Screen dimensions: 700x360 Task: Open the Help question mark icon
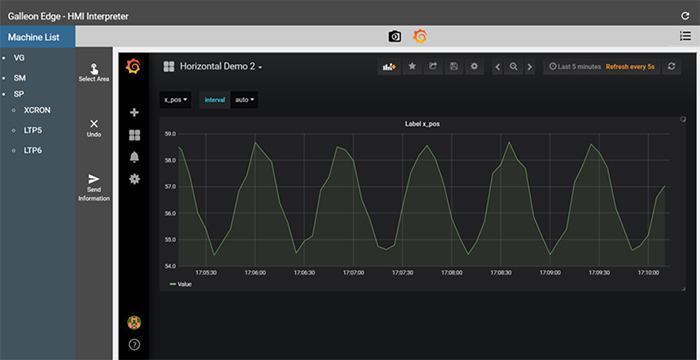[134, 344]
